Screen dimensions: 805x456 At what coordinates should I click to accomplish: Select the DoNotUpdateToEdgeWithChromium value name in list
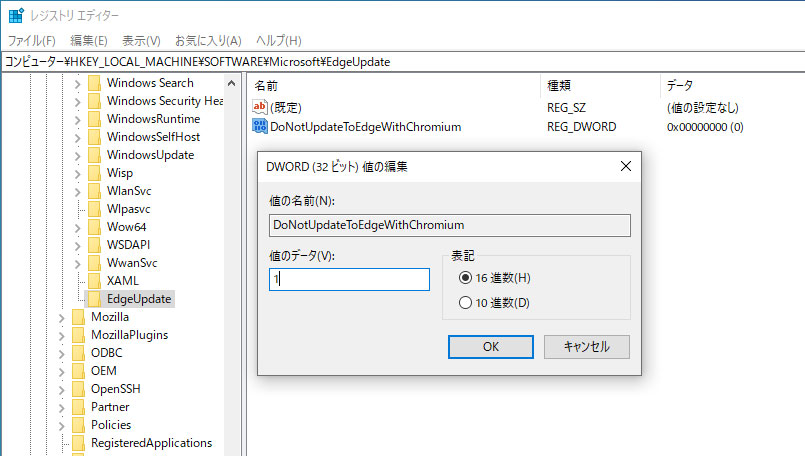pyautogui.click(x=366, y=127)
